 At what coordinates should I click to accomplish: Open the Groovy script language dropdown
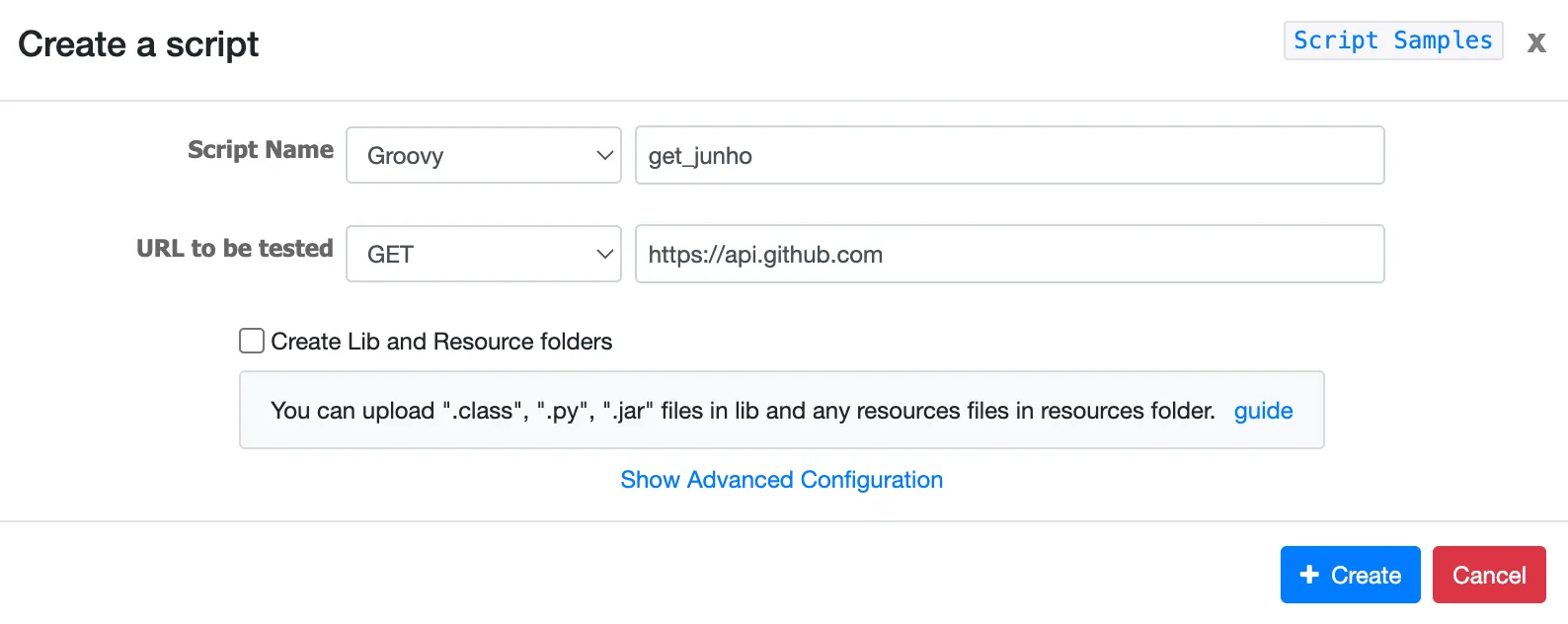coord(483,156)
